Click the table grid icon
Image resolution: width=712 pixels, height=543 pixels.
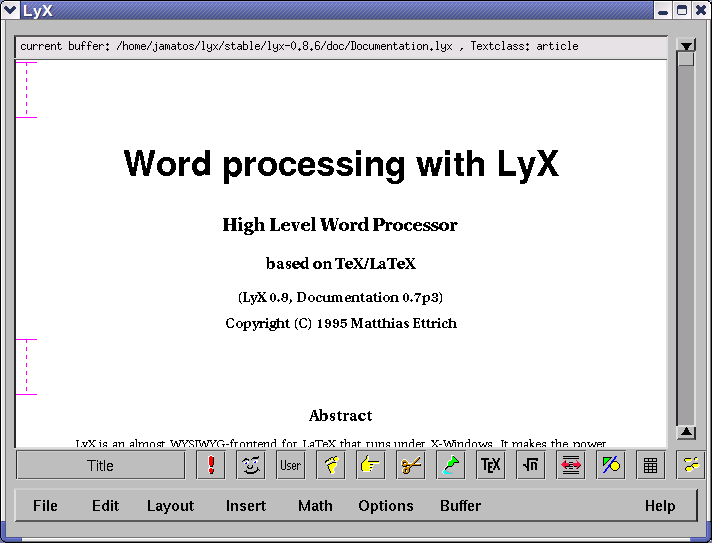(650, 465)
